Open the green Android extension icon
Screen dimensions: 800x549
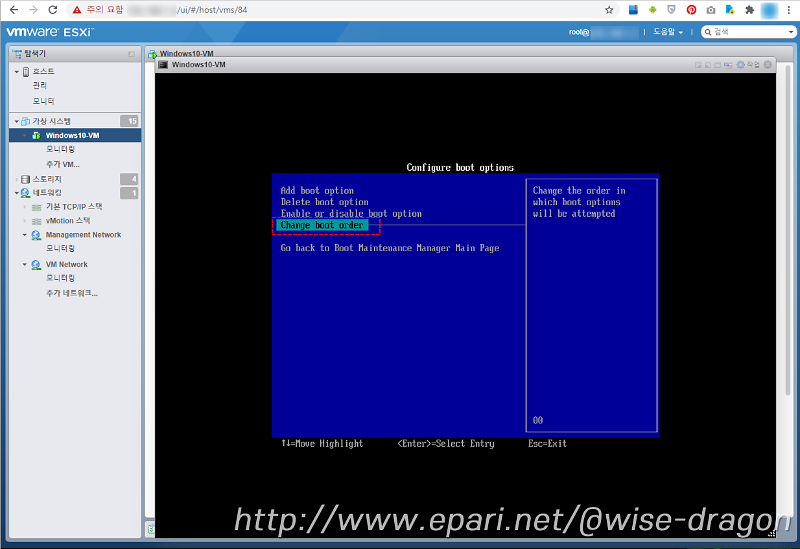pyautogui.click(x=653, y=10)
